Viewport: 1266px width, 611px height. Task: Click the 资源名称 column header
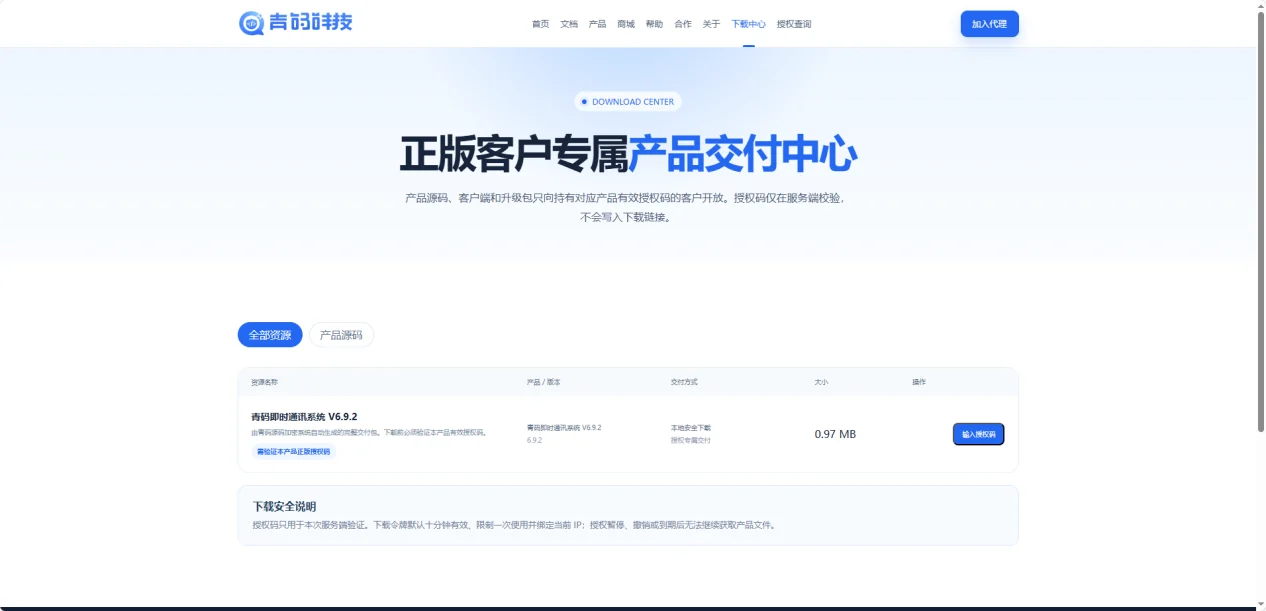264,382
